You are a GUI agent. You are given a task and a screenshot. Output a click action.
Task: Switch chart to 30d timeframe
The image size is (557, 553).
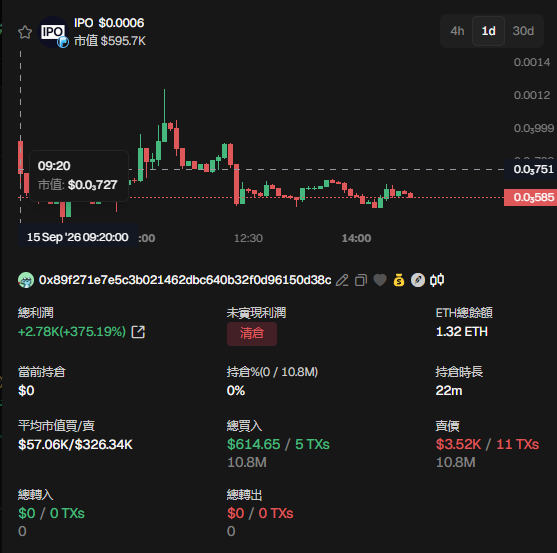click(523, 31)
